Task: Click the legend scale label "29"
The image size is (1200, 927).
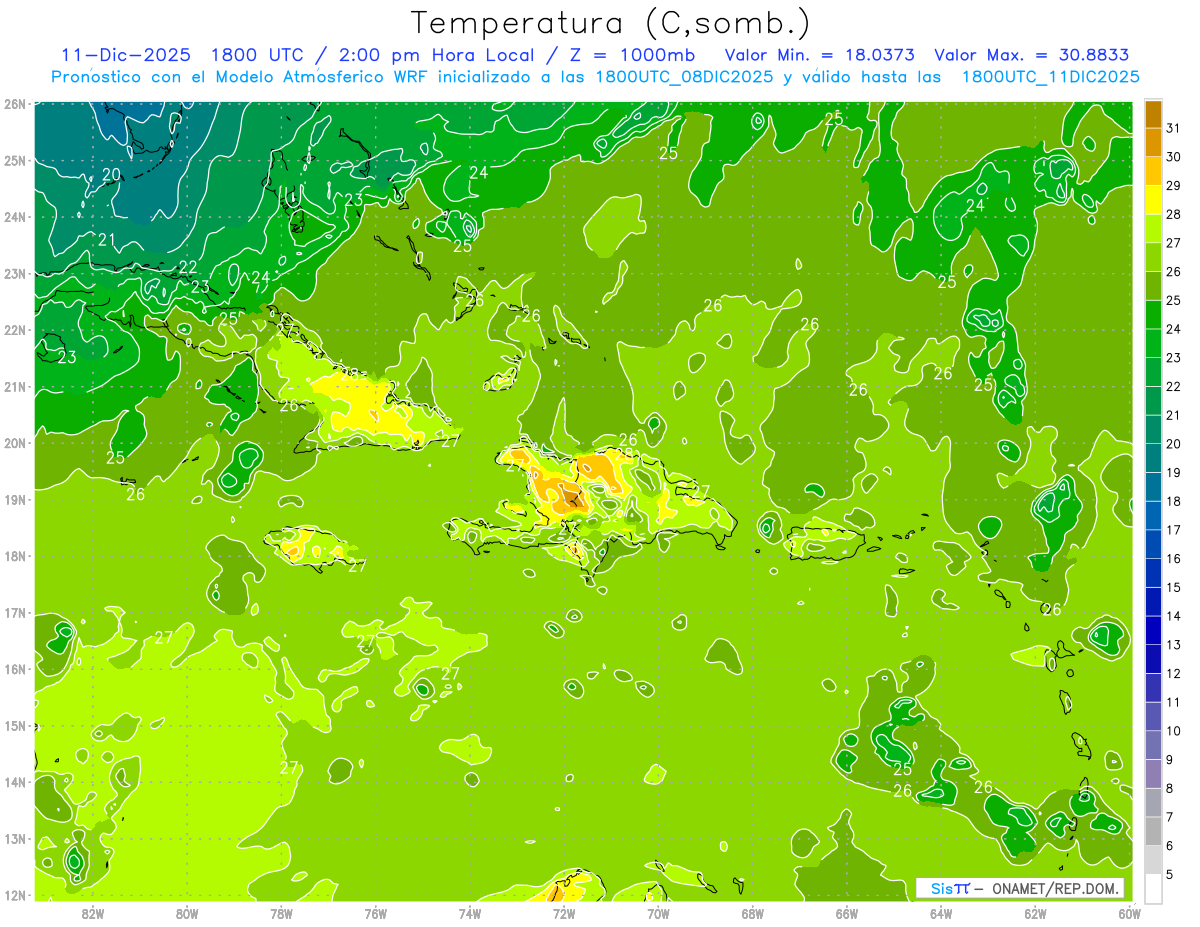Action: (1174, 186)
